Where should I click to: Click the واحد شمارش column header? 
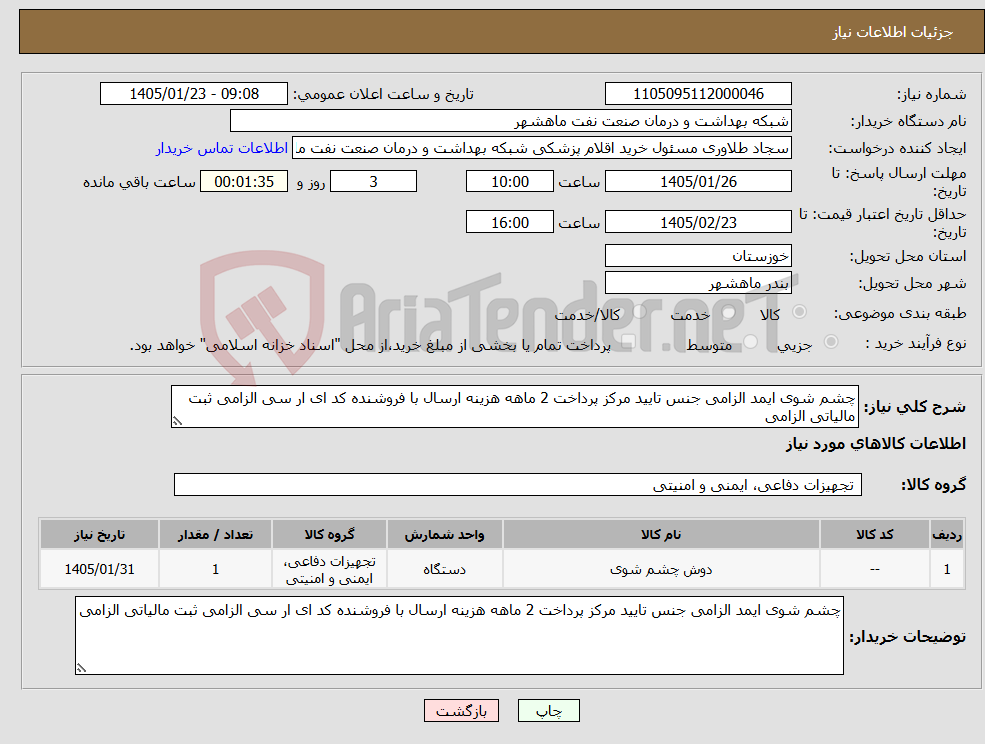point(444,534)
